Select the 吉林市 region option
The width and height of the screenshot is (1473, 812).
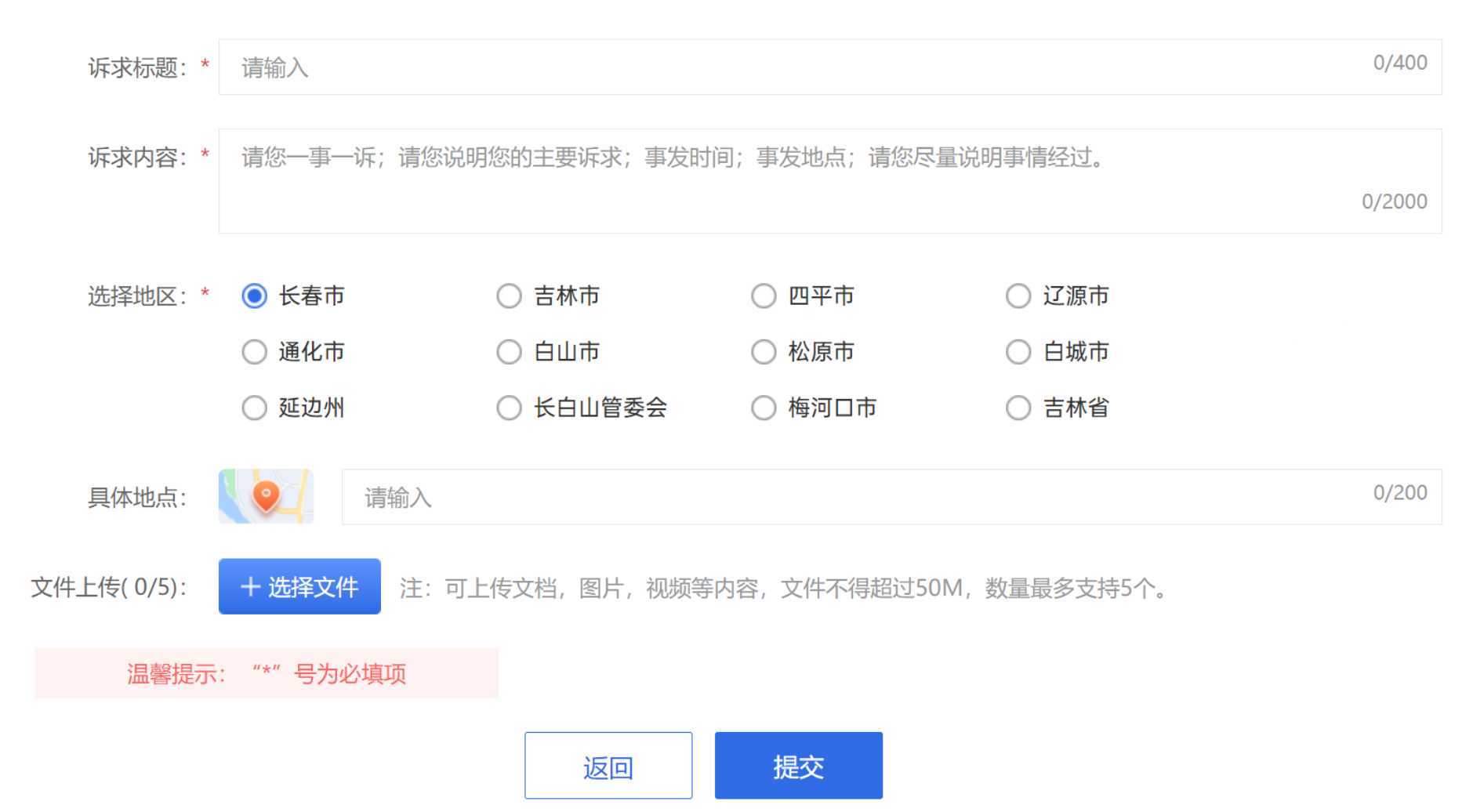tap(510, 296)
